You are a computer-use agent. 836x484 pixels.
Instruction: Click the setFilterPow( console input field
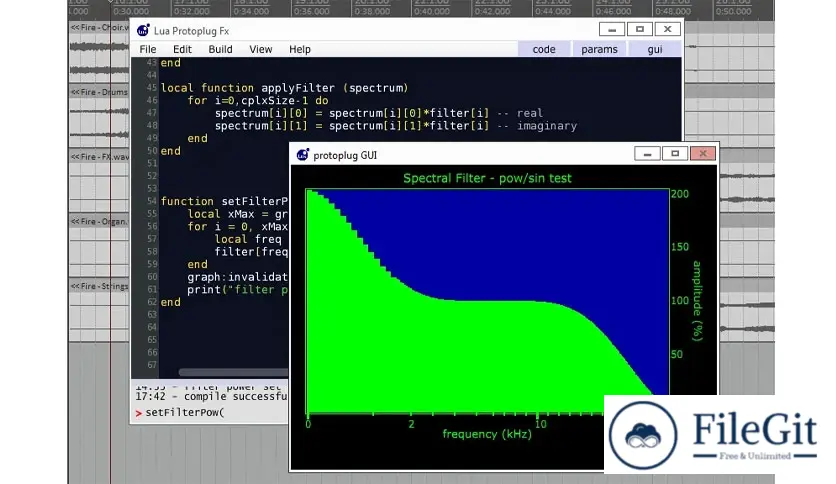coord(211,413)
